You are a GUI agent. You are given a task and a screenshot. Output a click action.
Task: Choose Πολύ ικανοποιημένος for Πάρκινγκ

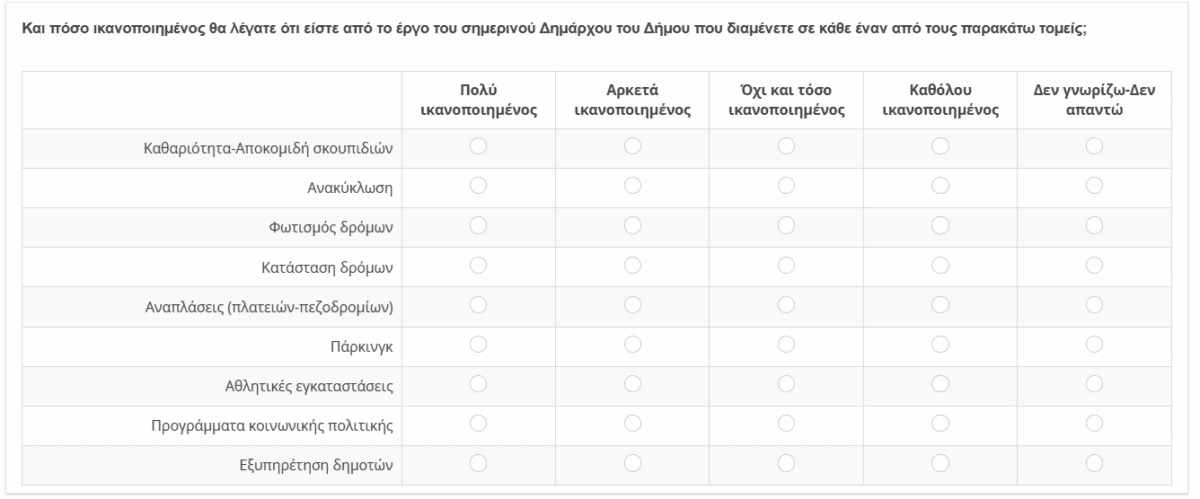click(x=477, y=343)
